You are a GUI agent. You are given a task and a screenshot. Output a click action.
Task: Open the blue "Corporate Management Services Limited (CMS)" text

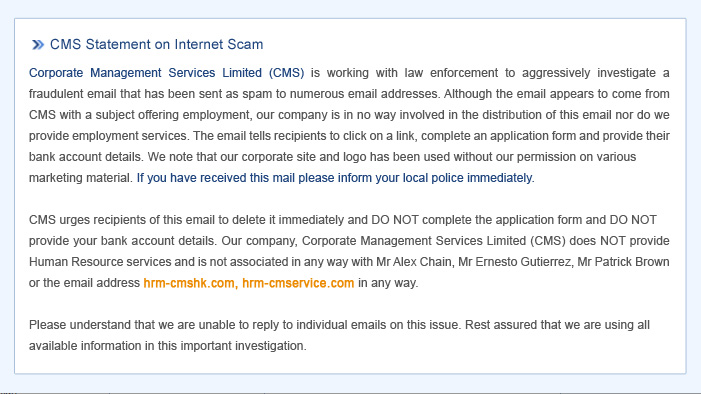[x=167, y=73]
